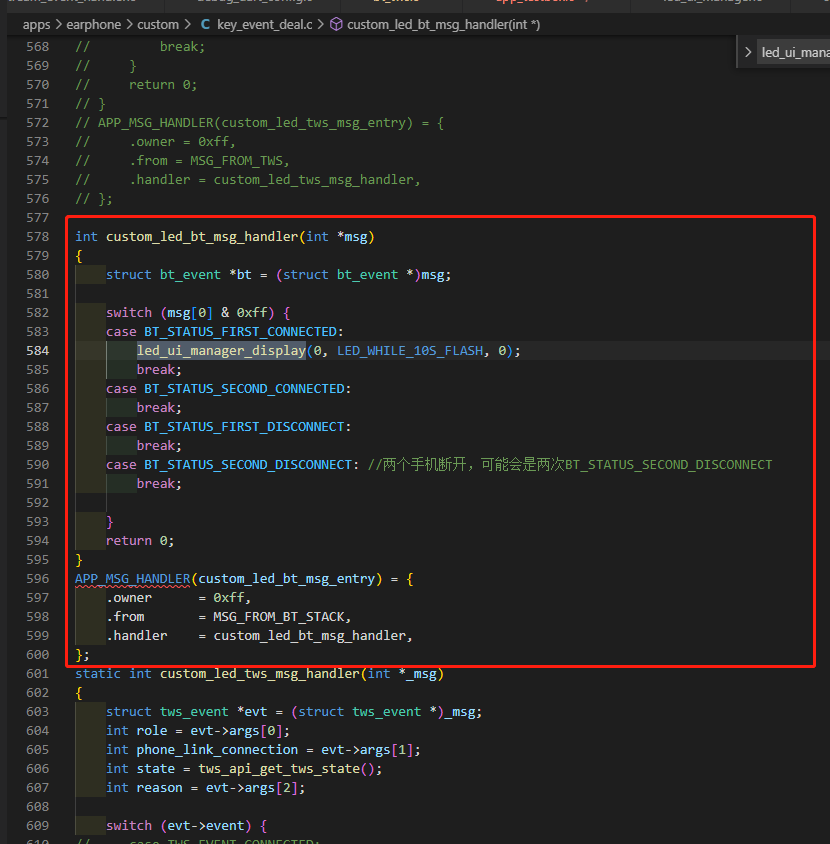Open the apps breadcrumb segment
The height and width of the screenshot is (844, 830).
pos(37,25)
